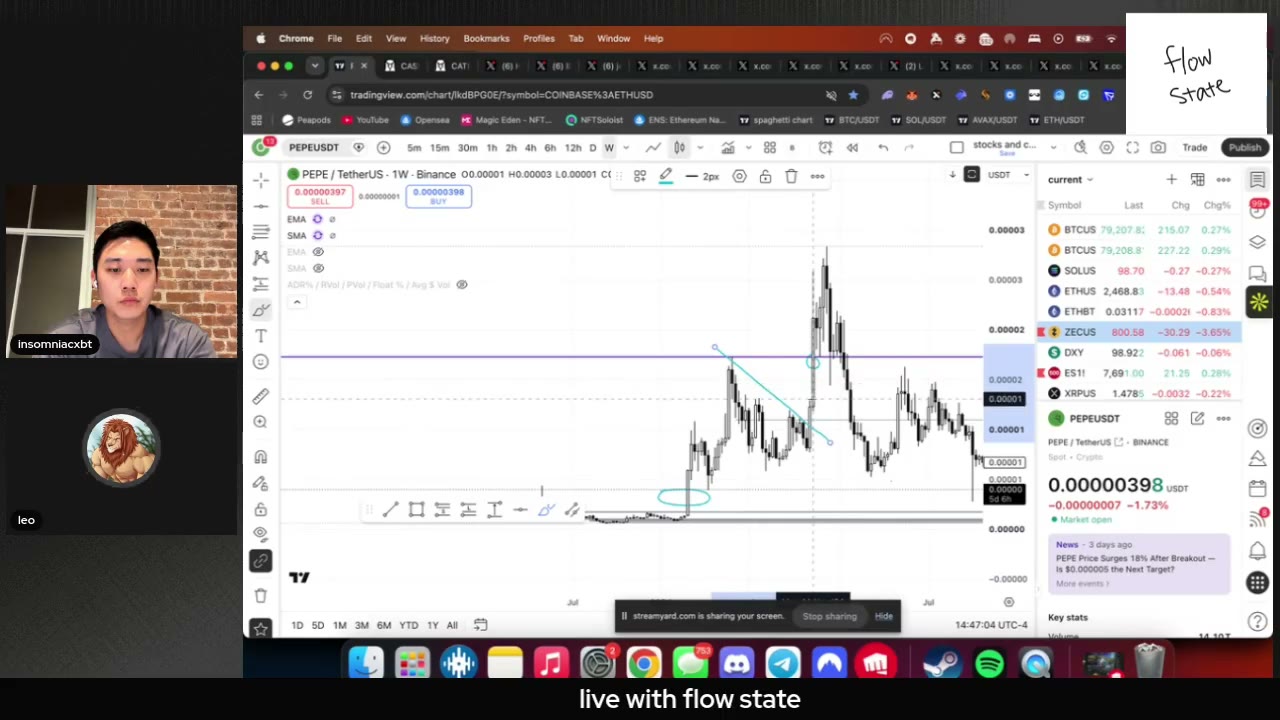Select the 4h timeframe
The height and width of the screenshot is (720, 1280).
tap(530, 148)
